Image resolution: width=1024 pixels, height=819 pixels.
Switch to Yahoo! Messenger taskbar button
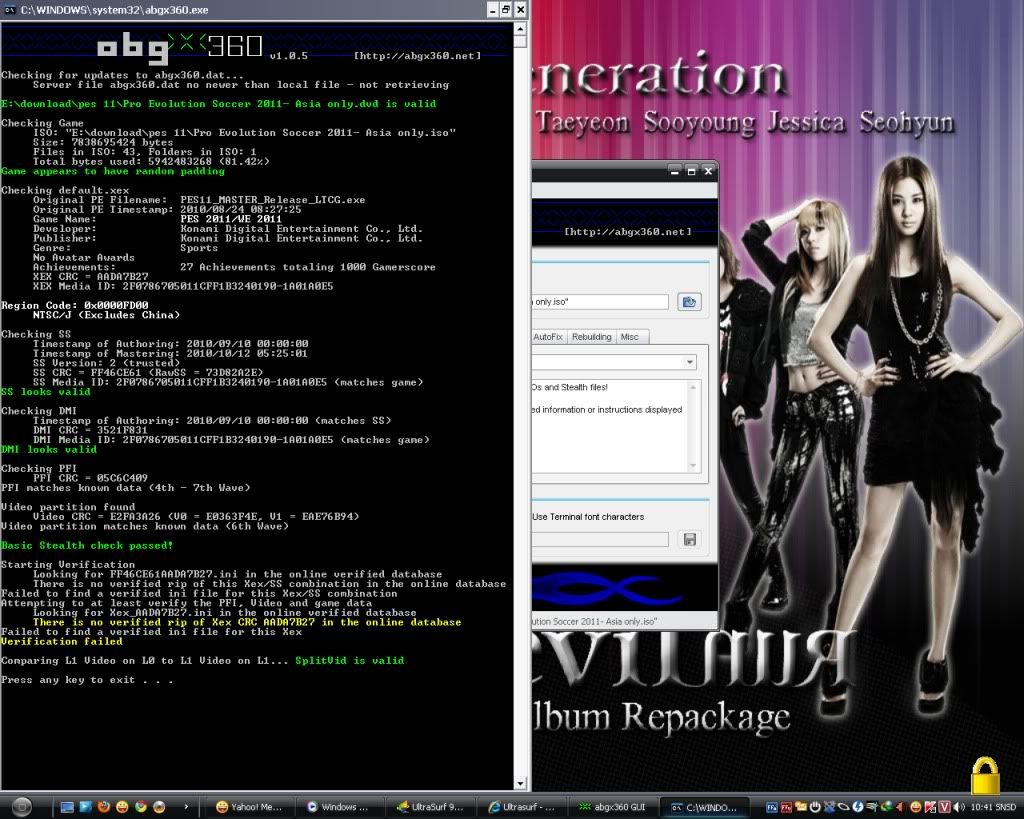click(x=251, y=807)
